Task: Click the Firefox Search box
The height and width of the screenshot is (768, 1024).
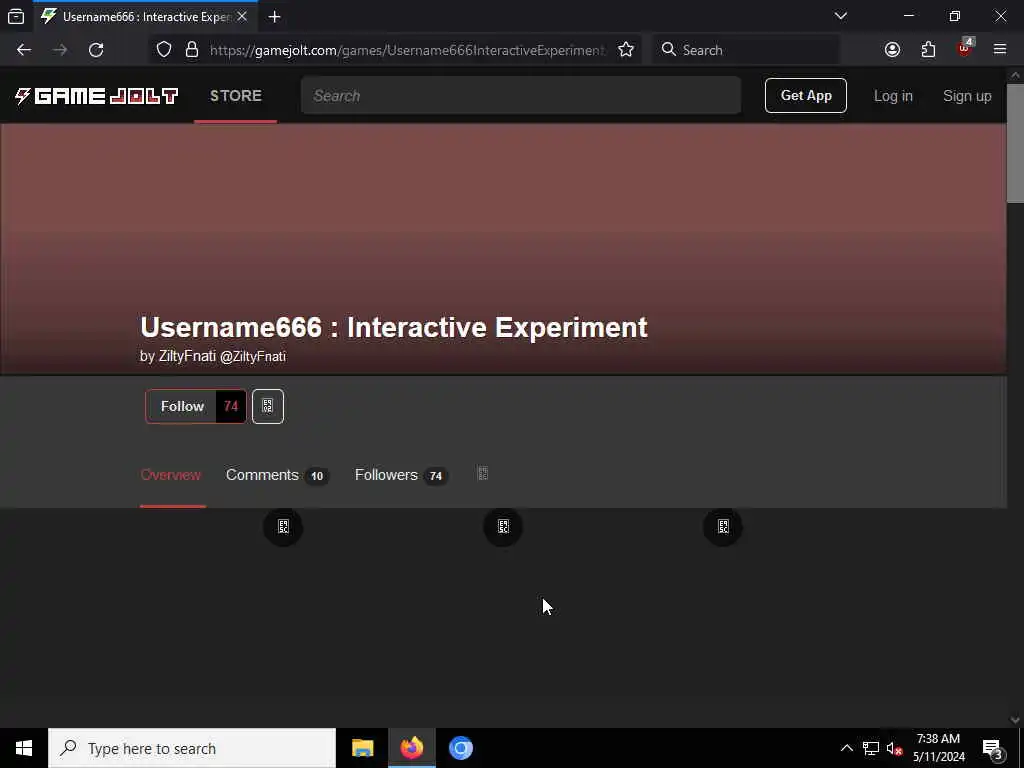Action: (745, 50)
